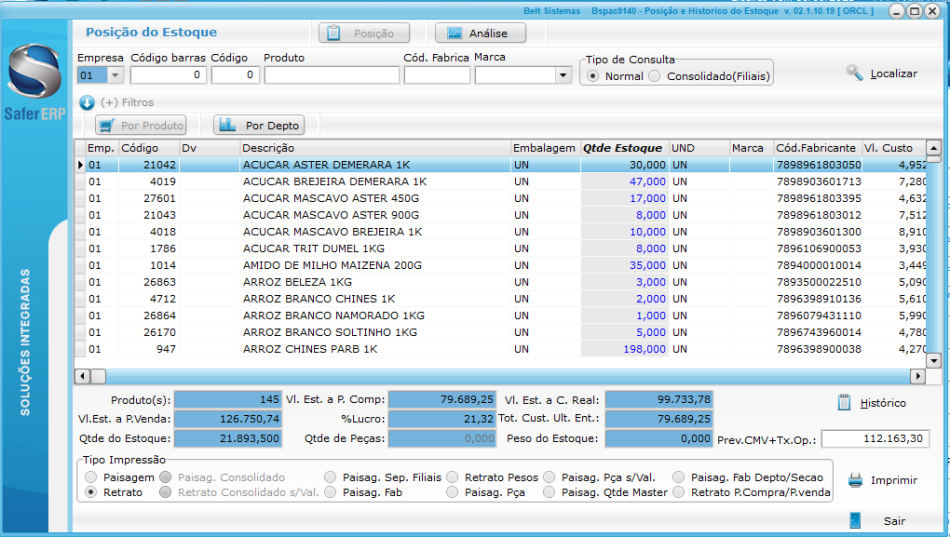Image resolution: width=950 pixels, height=537 pixels.
Task: Sort by Qtde Estoque column header
Action: [623, 148]
